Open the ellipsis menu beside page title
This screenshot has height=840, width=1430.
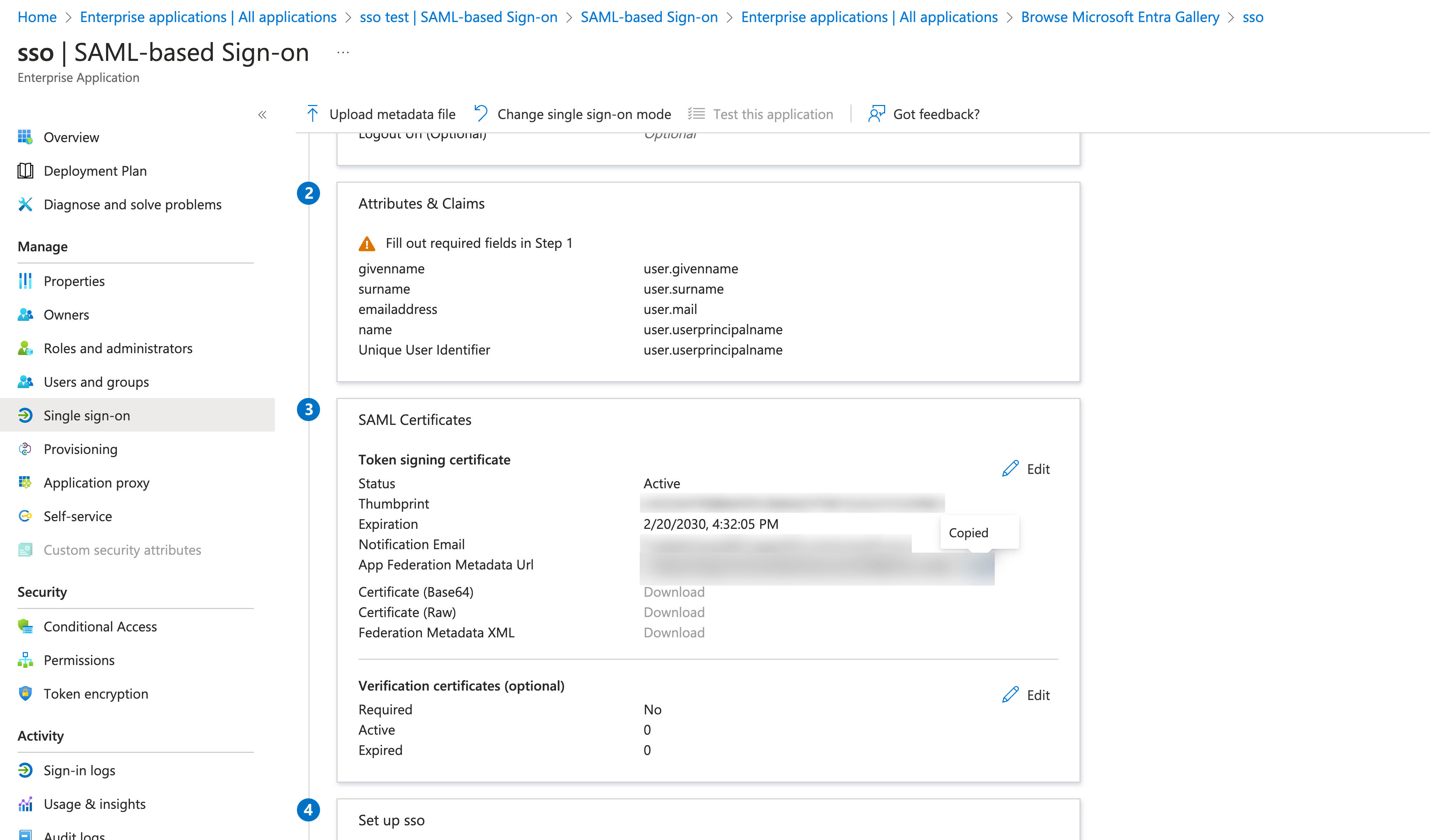343,53
